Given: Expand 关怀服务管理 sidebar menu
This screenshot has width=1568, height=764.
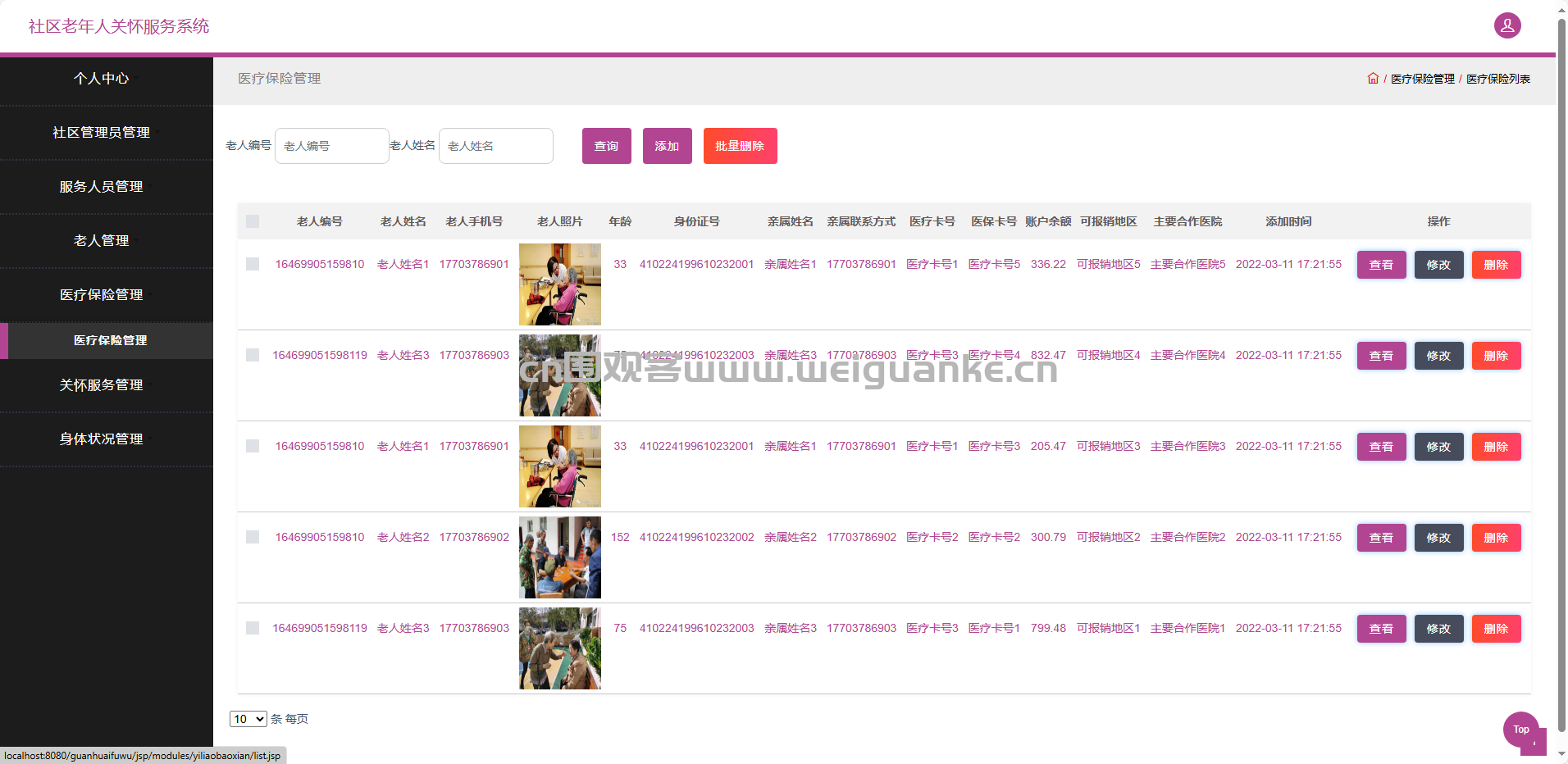Looking at the screenshot, I should coord(107,385).
